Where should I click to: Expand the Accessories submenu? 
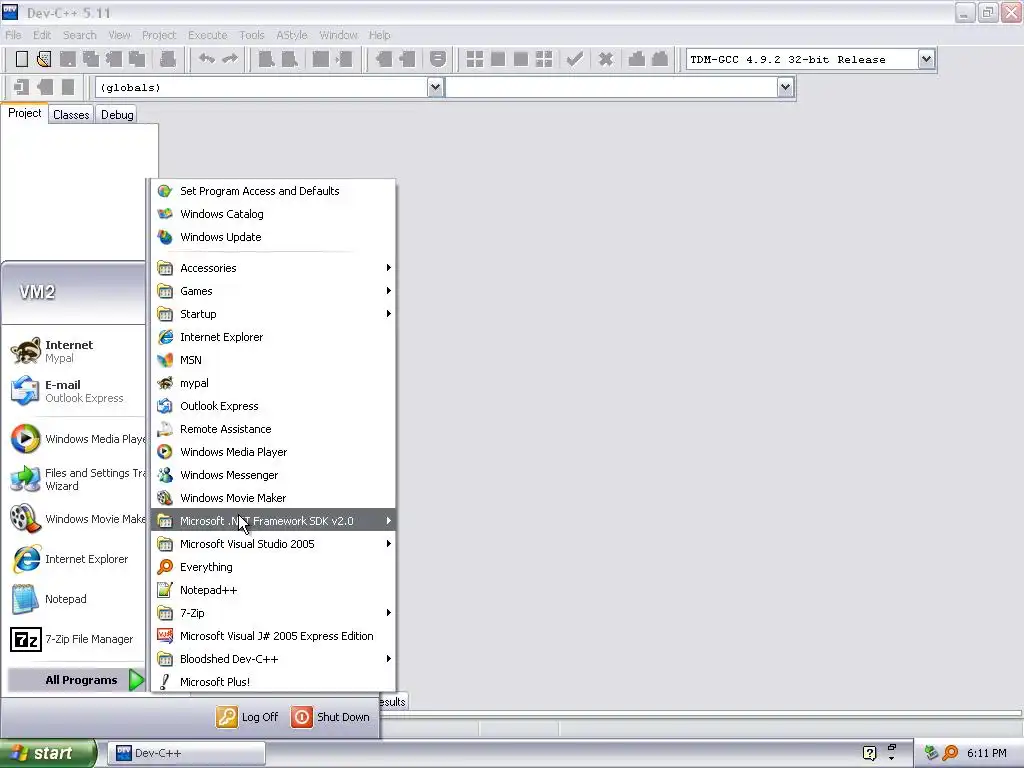tap(273, 268)
